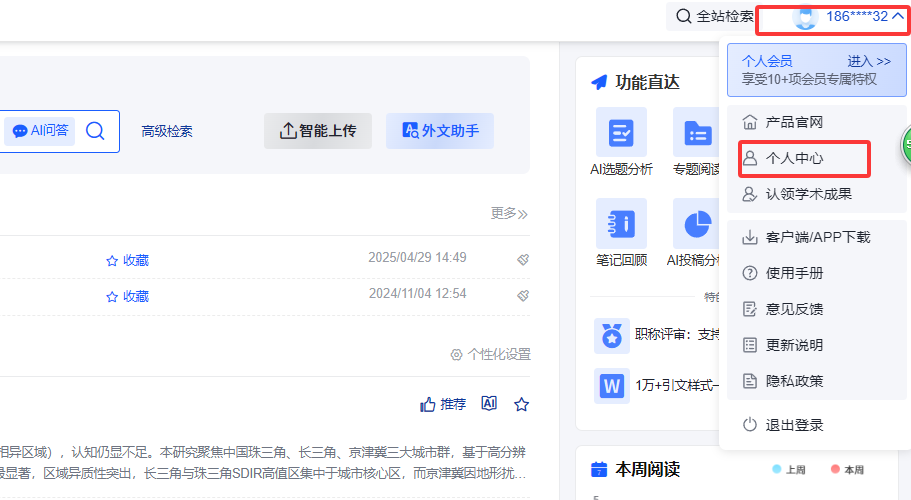Open the AI投稿分析 pie chart icon
The width and height of the screenshot is (911, 500).
(697, 223)
